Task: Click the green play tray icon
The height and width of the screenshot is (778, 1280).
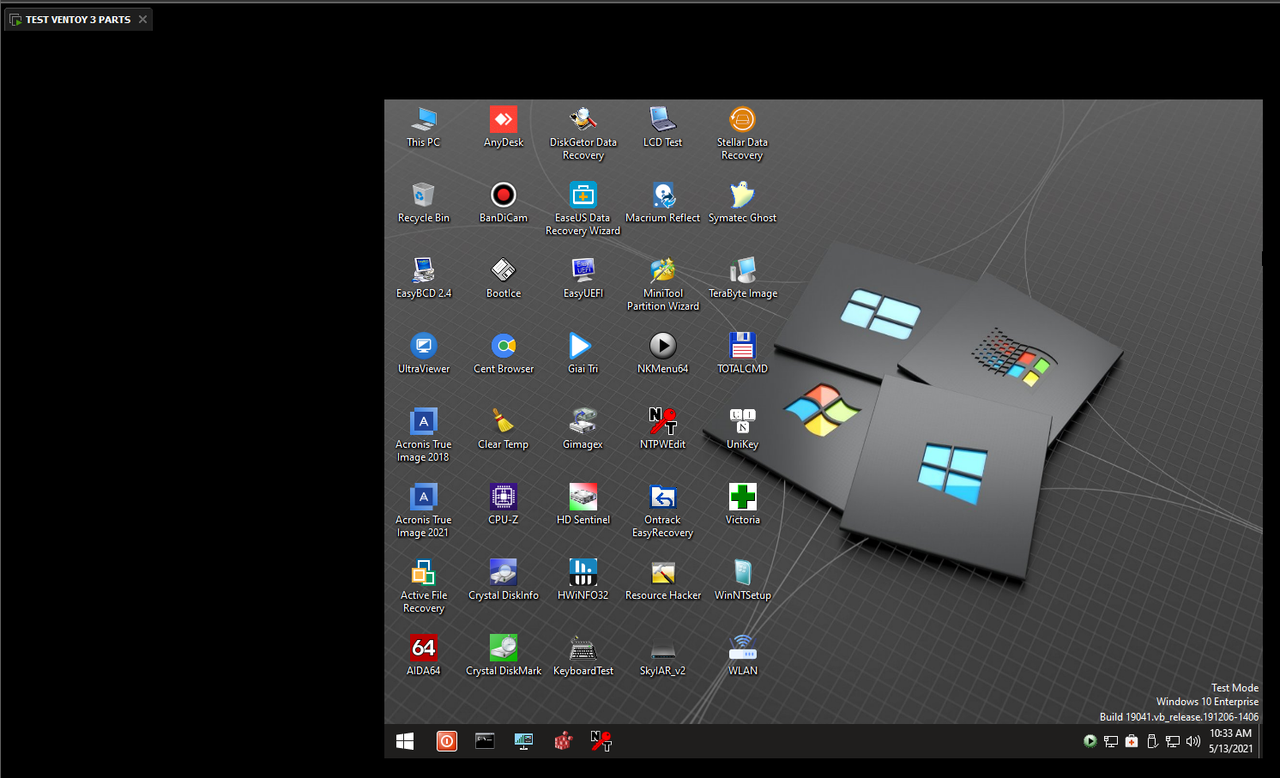Action: (1090, 741)
